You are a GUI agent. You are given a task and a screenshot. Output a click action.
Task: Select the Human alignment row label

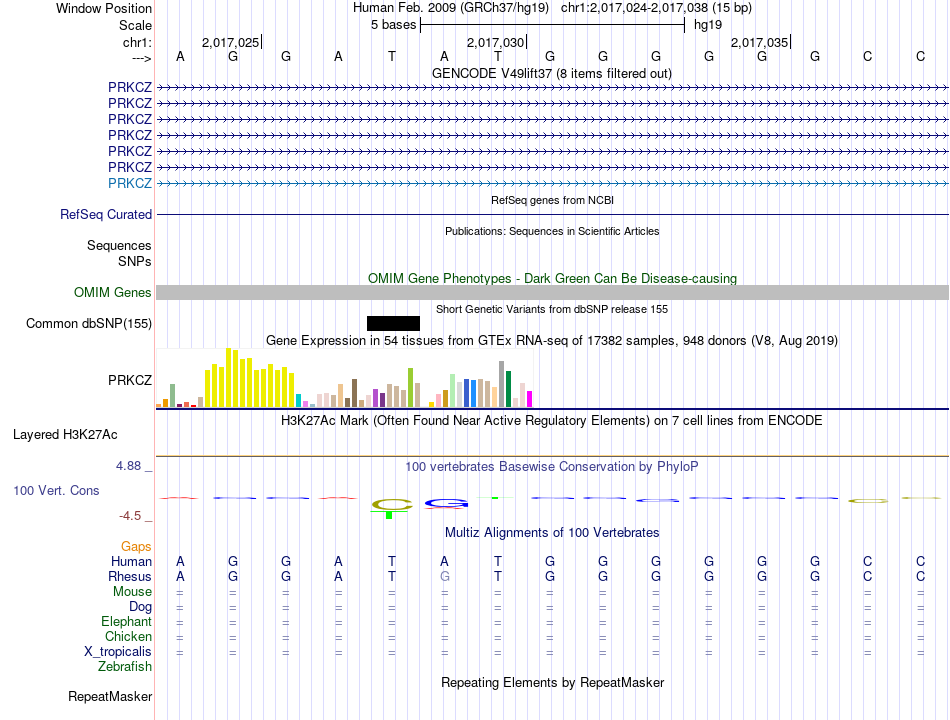coord(131,561)
